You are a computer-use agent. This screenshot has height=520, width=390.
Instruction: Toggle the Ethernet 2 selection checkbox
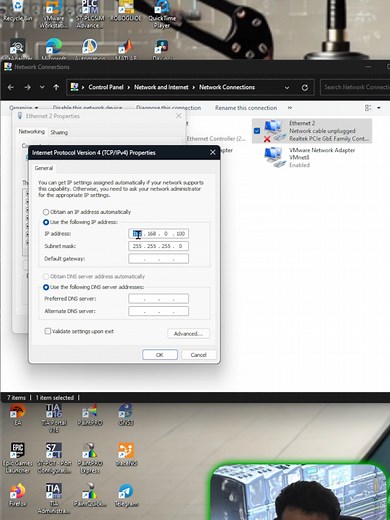(257, 131)
